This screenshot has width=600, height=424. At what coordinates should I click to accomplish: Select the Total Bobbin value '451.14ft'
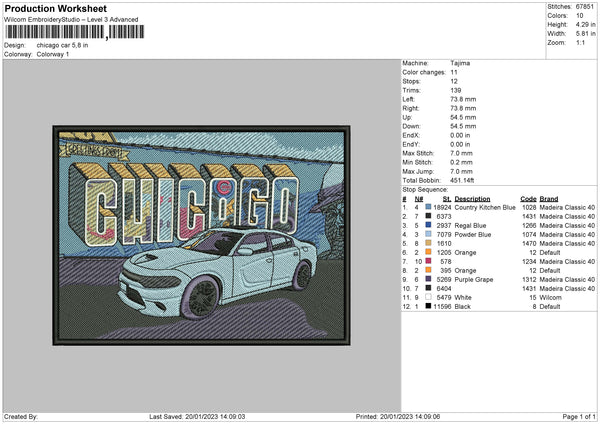click(462, 180)
